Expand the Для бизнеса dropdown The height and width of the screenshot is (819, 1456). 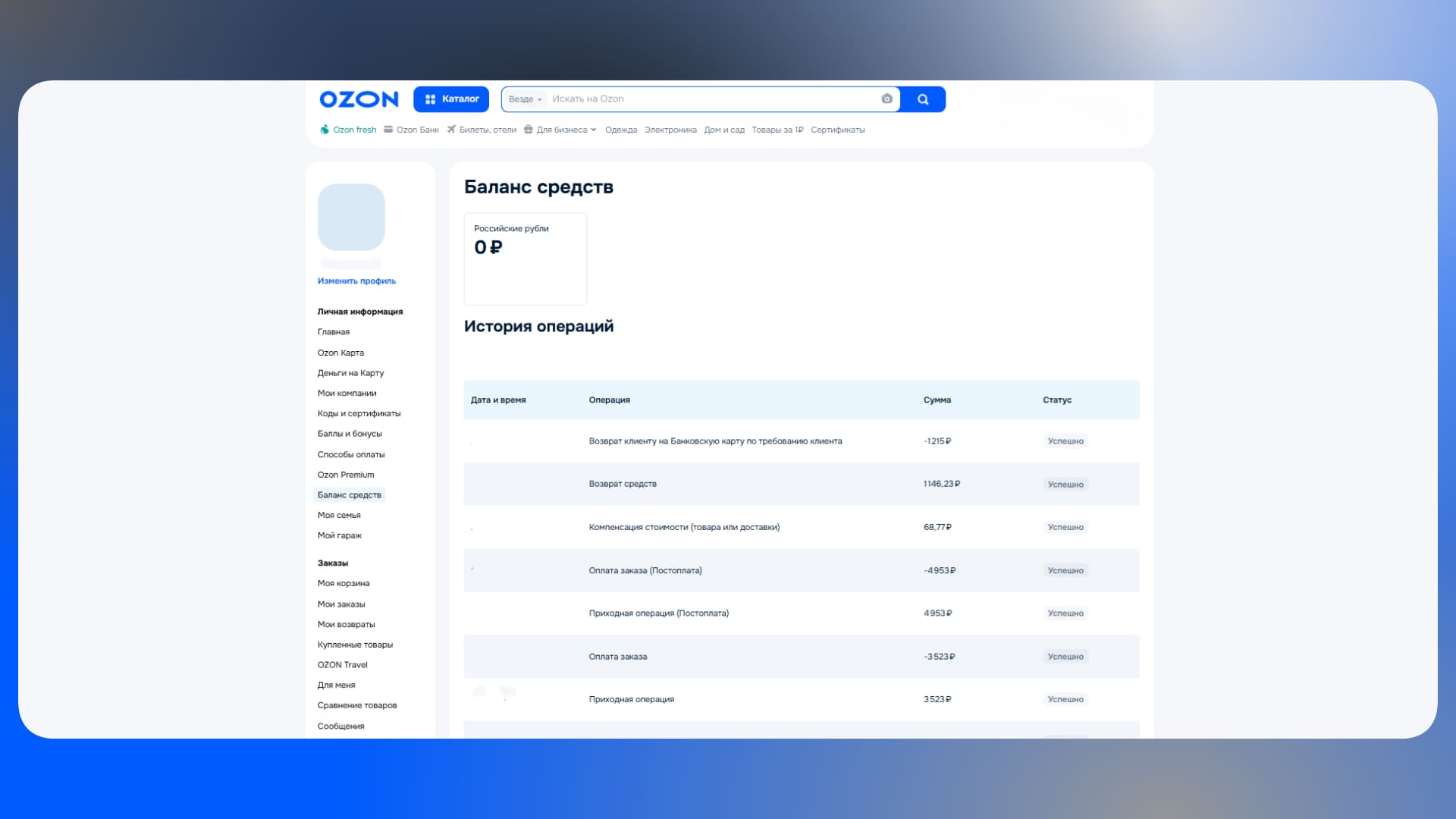pyautogui.click(x=560, y=130)
